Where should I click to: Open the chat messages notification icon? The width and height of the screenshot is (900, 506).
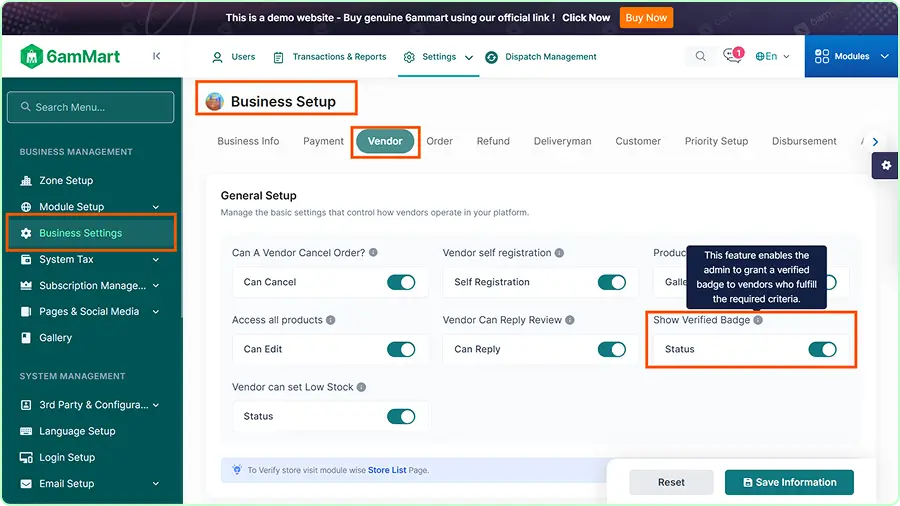pyautogui.click(x=732, y=55)
